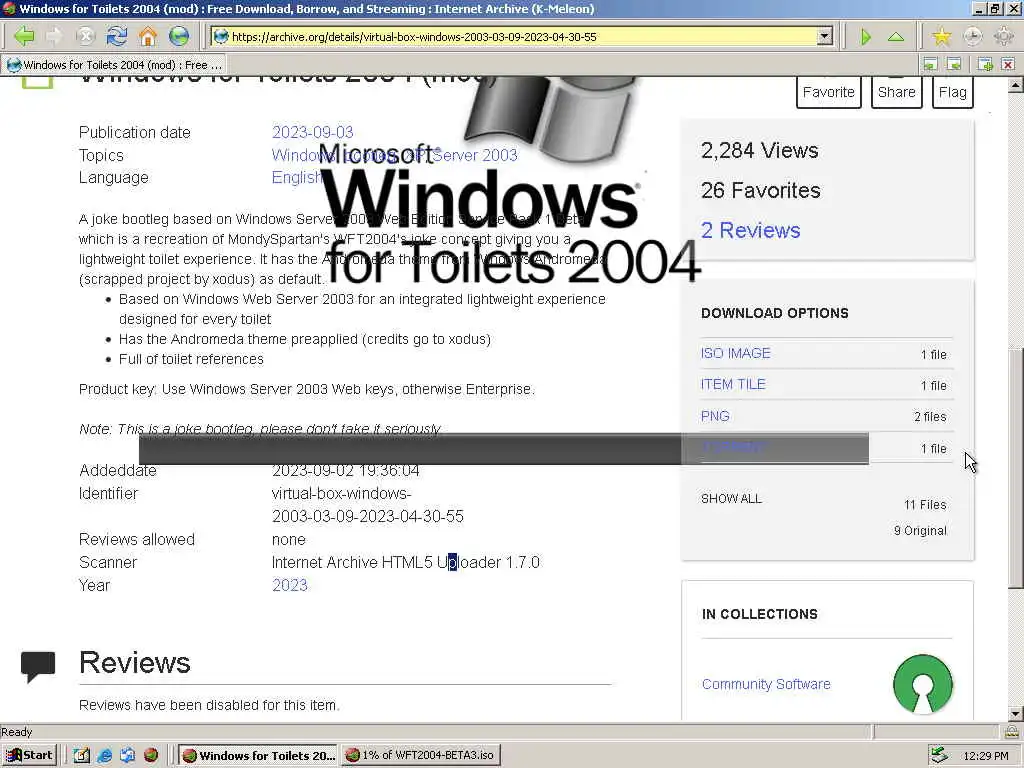The image size is (1024, 768).
Task: Click 'Internet Archive HTML5 Uploader 1.7.0' text
Action: tap(406, 562)
